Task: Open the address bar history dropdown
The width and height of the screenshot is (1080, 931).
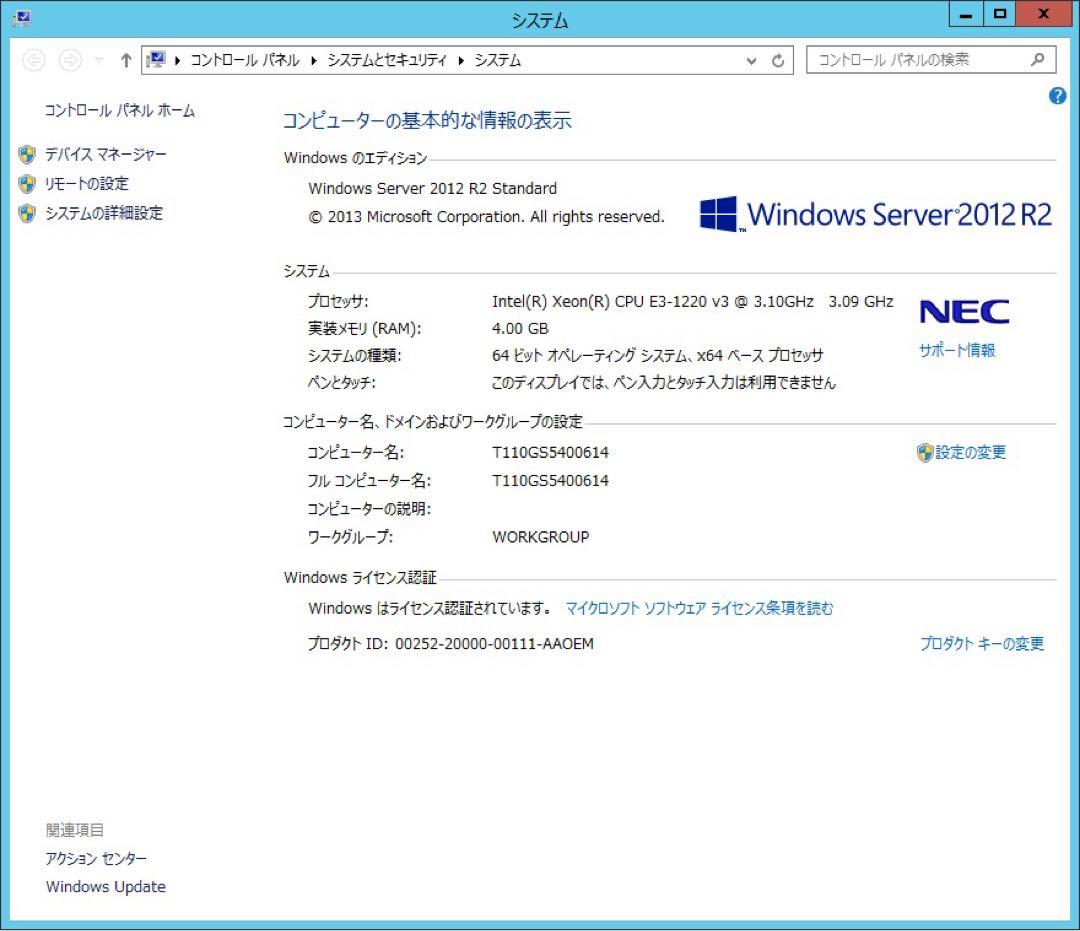Action: click(751, 60)
